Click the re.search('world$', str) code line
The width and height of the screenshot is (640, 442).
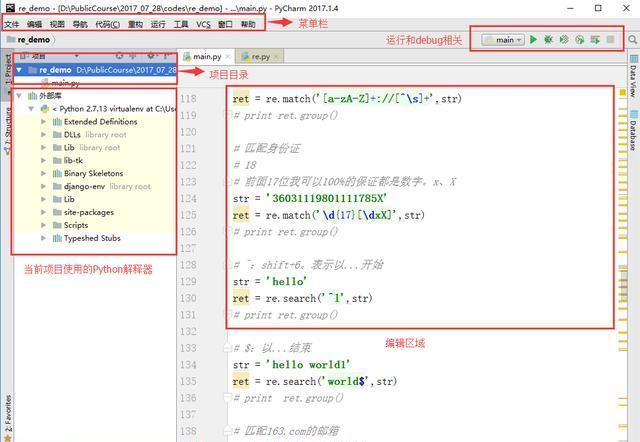315,381
